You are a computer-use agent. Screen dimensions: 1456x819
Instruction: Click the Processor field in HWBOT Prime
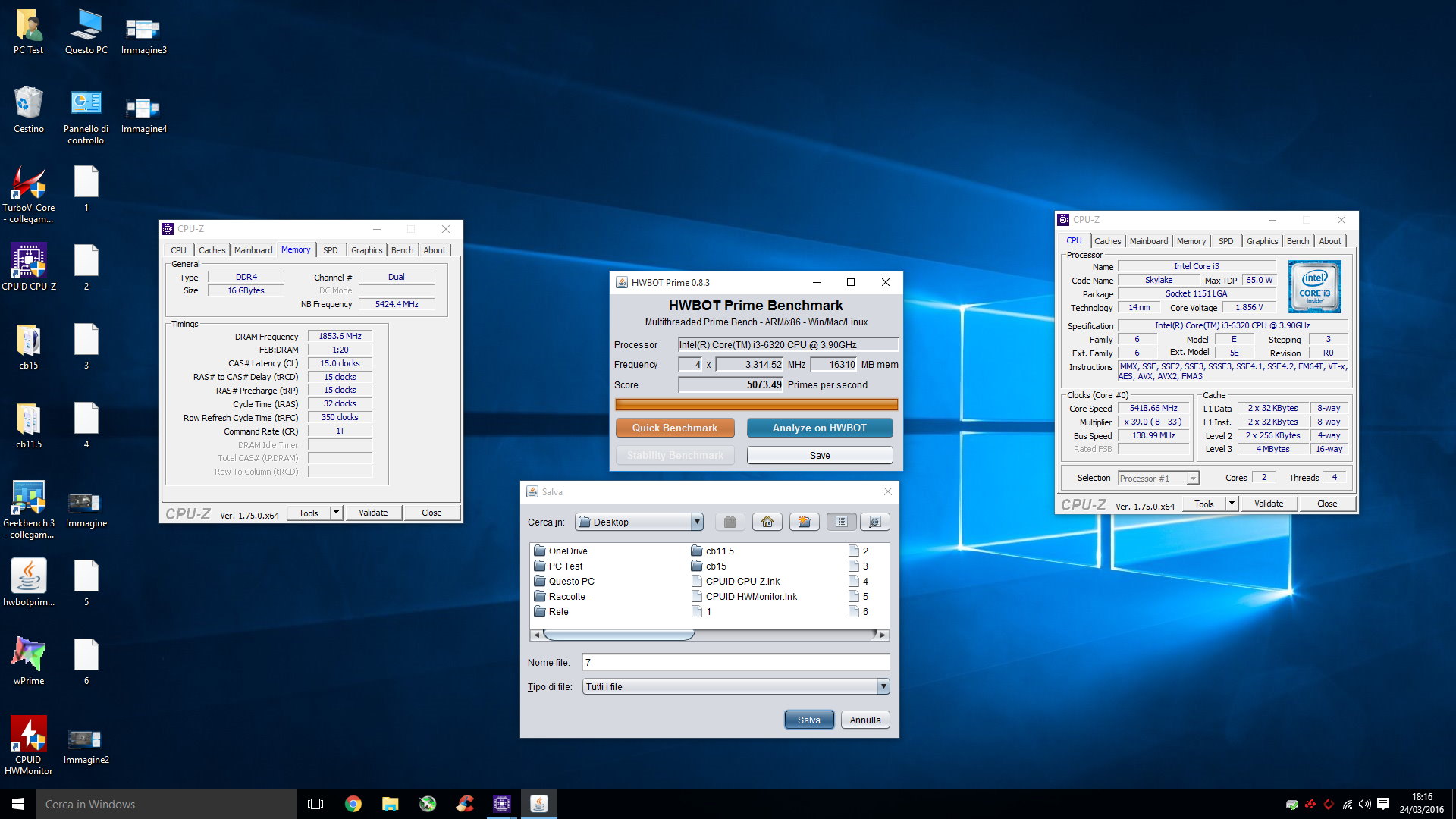(788, 344)
